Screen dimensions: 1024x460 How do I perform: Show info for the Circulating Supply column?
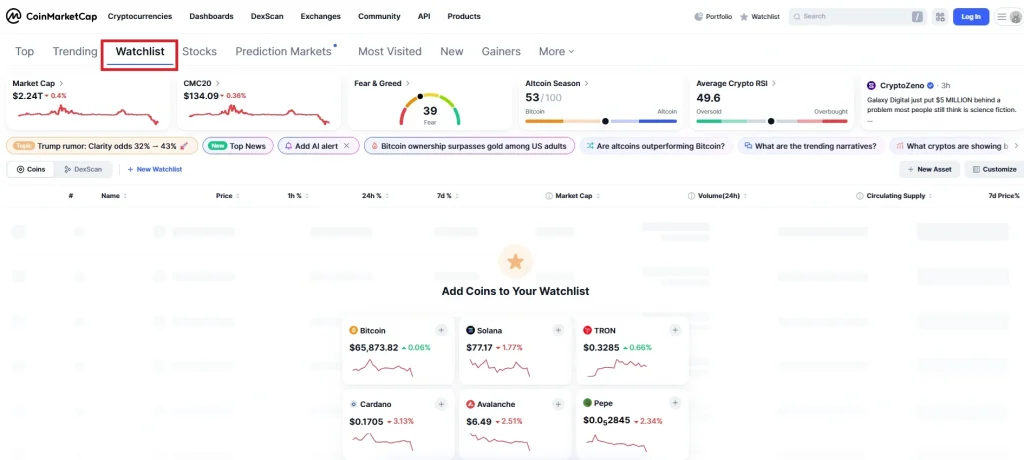[859, 196]
